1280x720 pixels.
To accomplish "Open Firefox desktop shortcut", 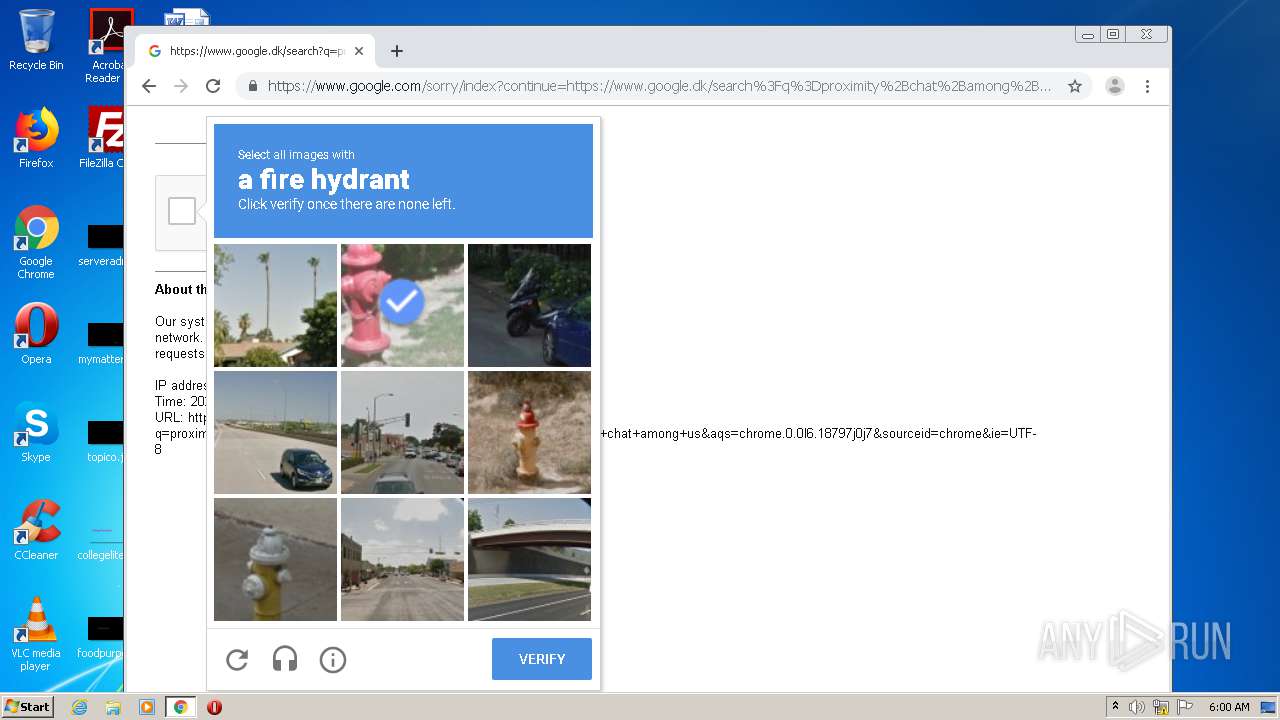I will point(36,138).
